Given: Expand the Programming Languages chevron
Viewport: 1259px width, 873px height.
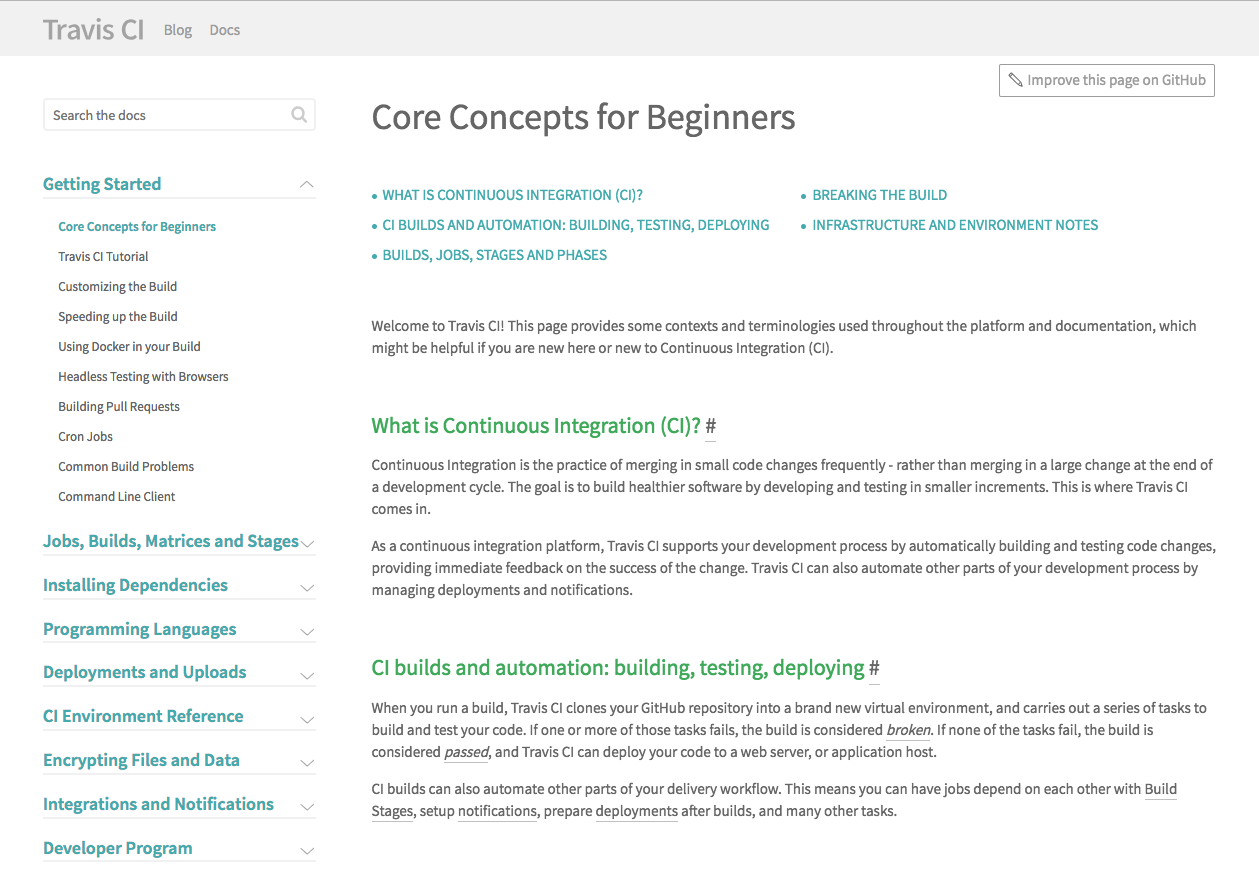Looking at the screenshot, I should click(307, 631).
